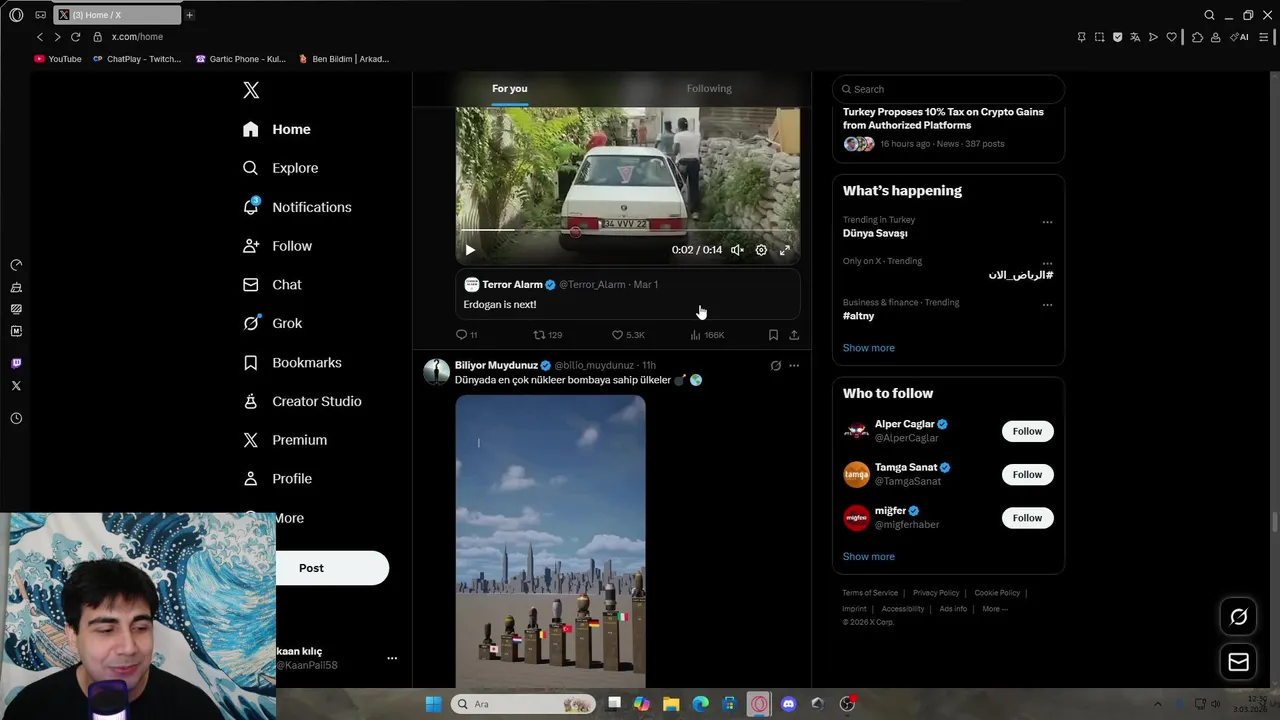The image size is (1280, 720).
Task: Open more options for Dünya Savaşı trend
Action: (1047, 222)
